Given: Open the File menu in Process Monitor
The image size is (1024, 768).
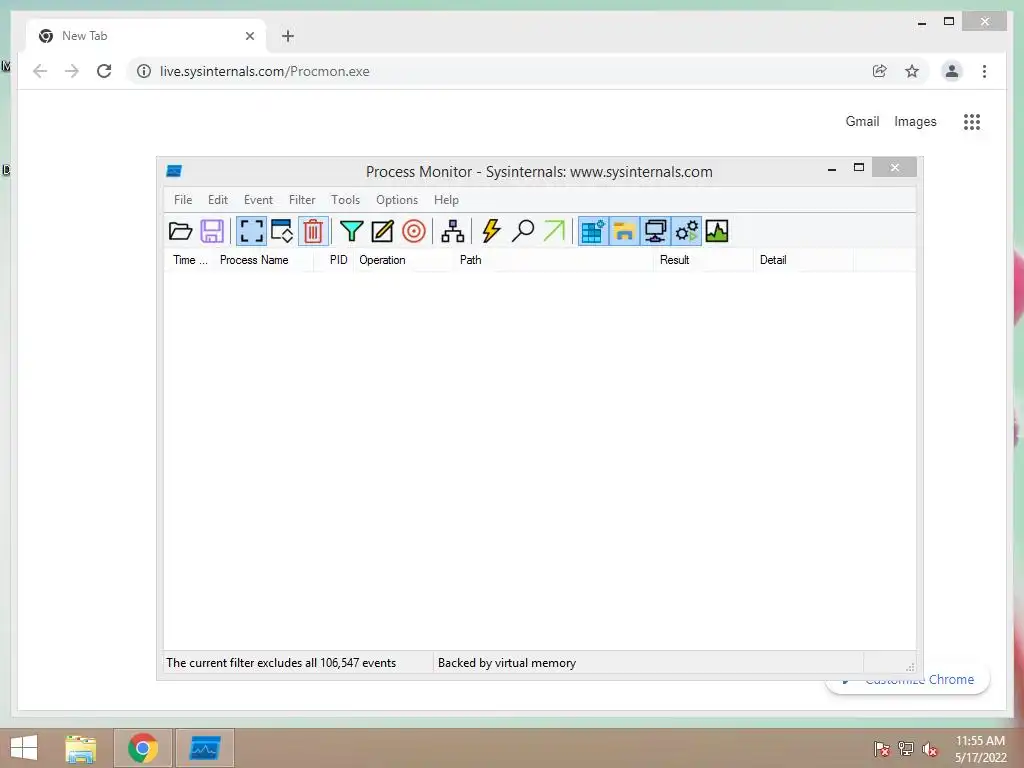Looking at the screenshot, I should (x=183, y=200).
